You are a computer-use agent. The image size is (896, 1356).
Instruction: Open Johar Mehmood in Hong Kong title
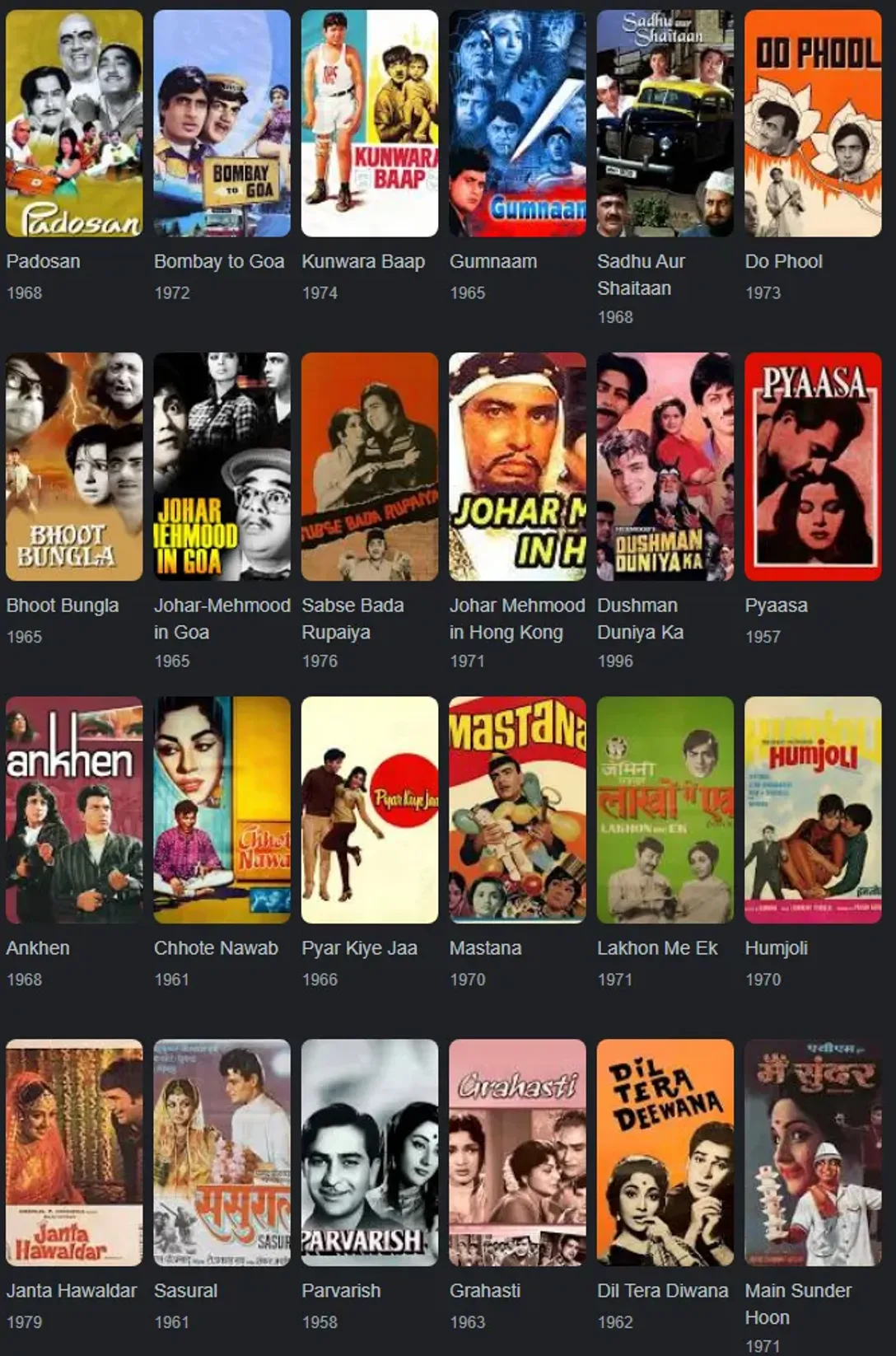point(517,619)
